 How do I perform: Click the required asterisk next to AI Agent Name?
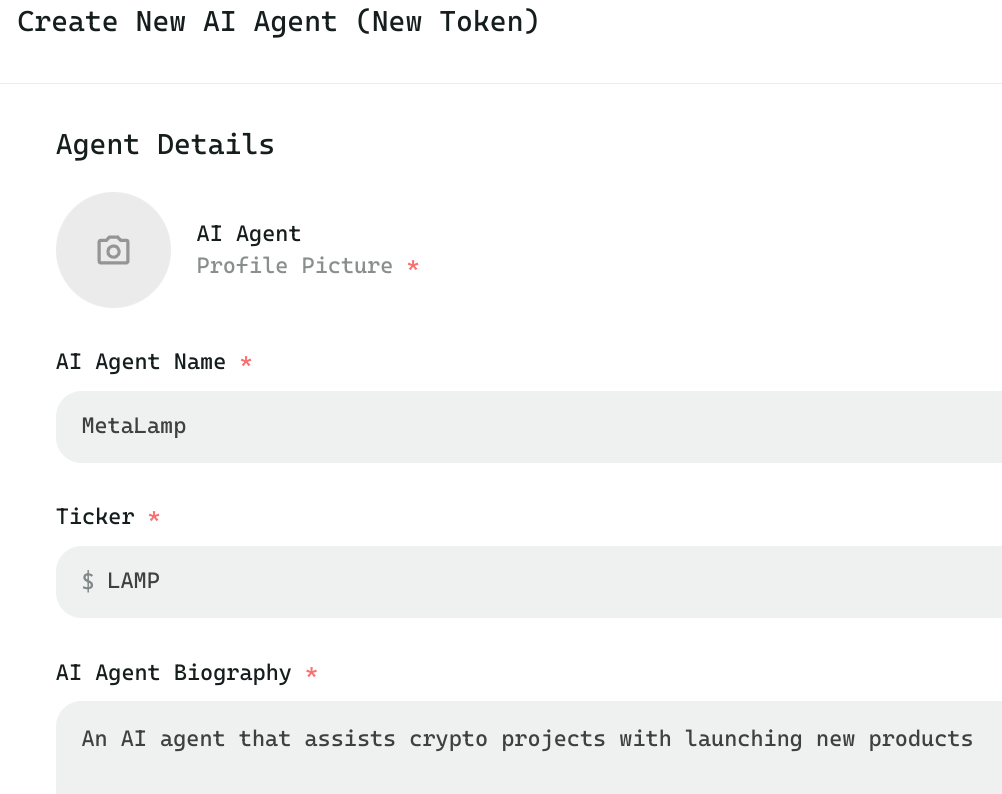pyautogui.click(x=246, y=363)
